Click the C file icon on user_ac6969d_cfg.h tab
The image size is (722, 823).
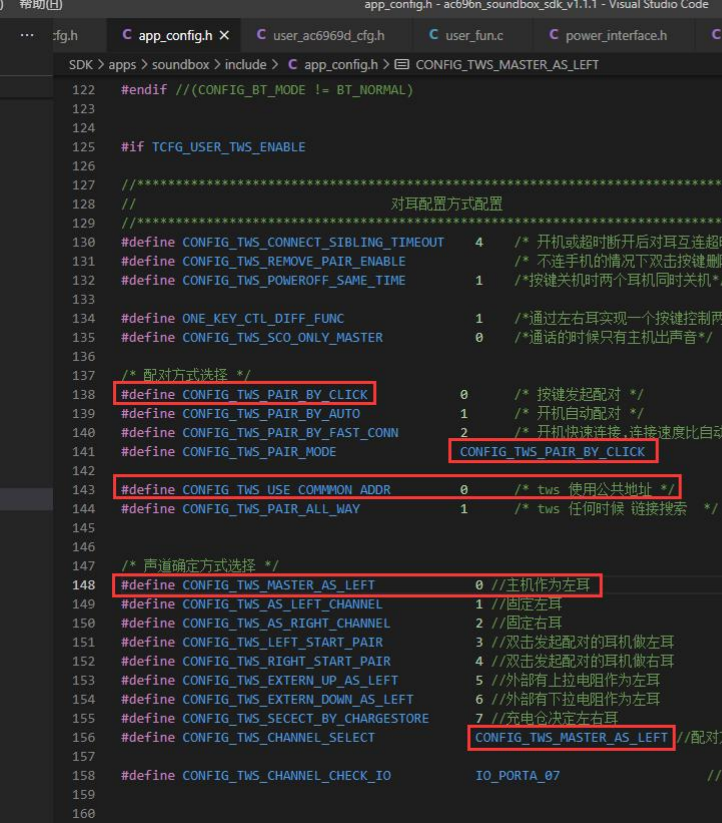tap(261, 35)
